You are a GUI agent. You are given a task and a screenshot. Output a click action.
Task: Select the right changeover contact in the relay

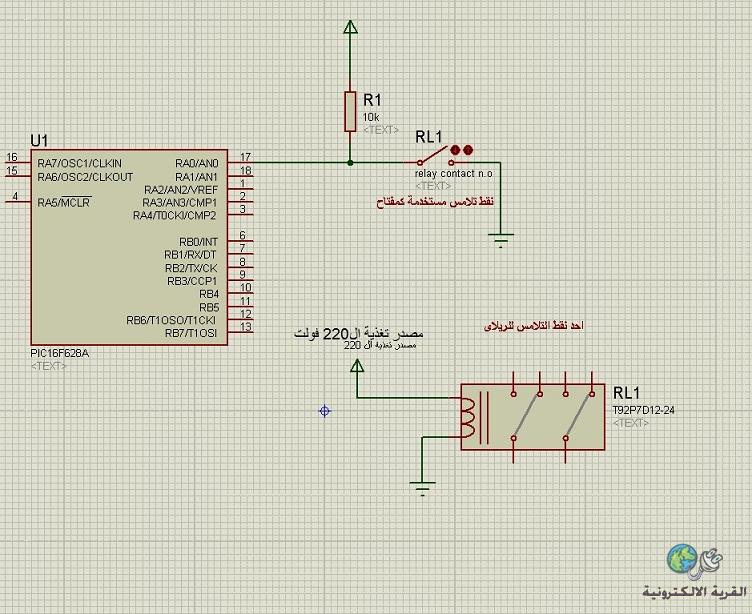pos(579,416)
